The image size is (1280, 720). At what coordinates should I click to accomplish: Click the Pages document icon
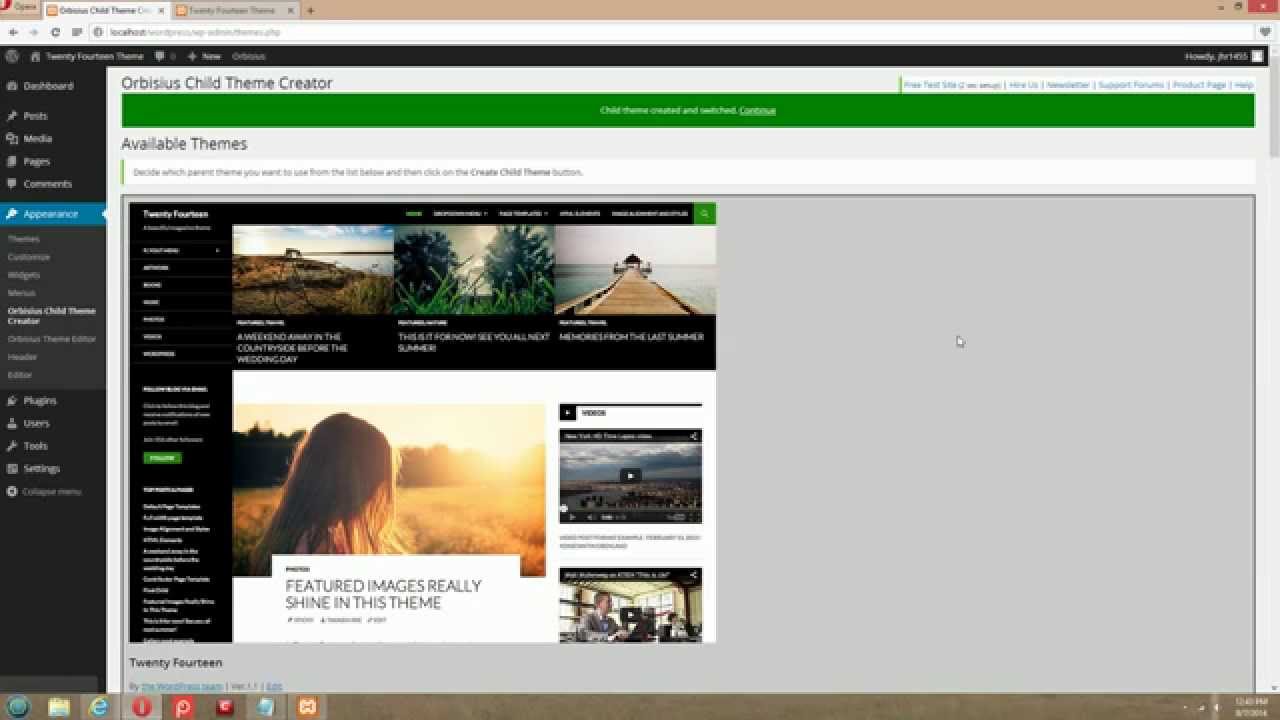12,161
